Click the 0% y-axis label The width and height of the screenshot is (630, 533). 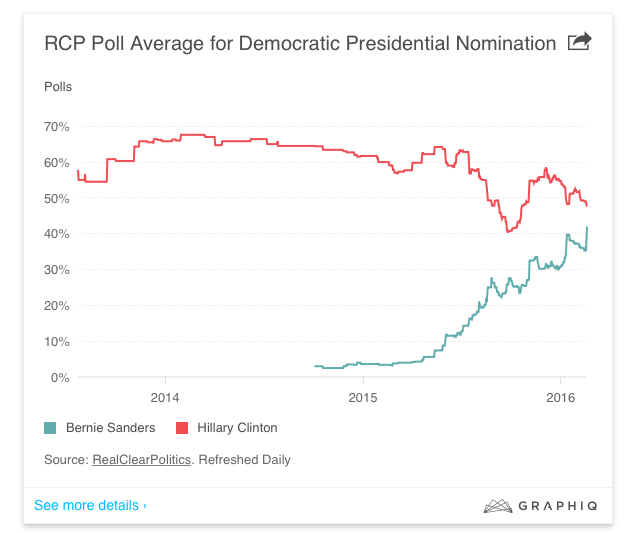59,377
